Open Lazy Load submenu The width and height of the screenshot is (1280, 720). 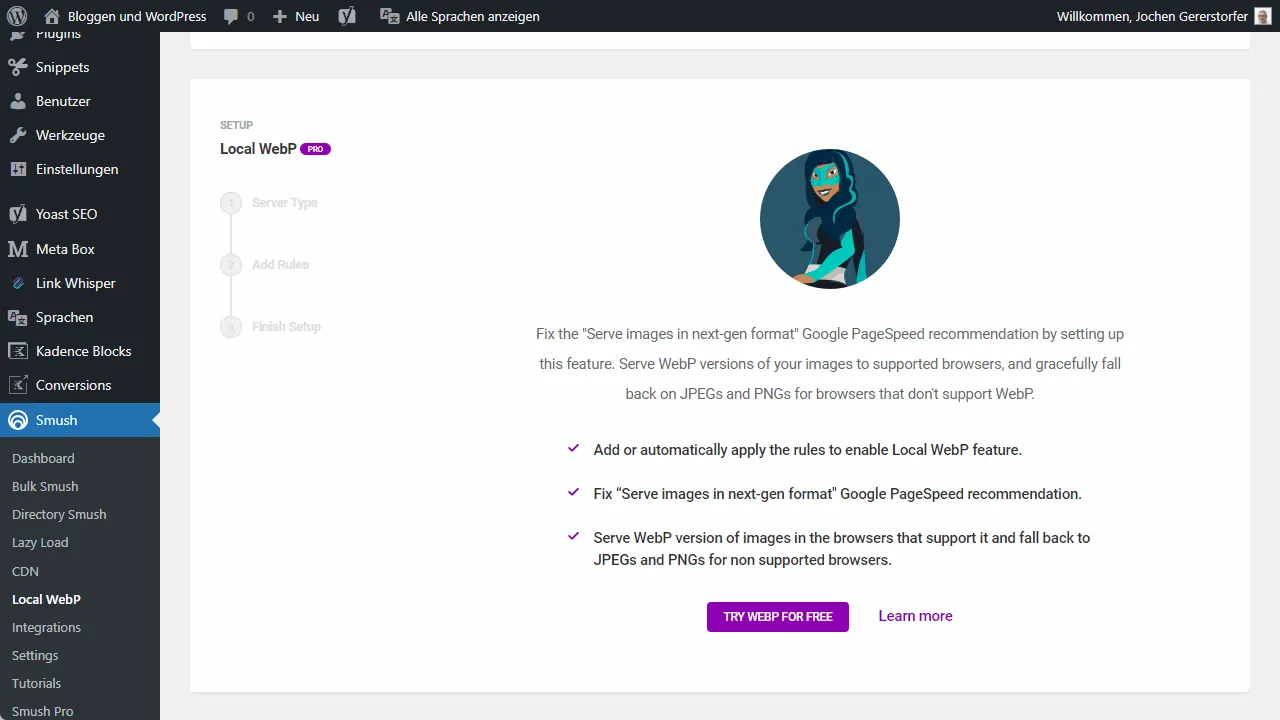(x=40, y=542)
